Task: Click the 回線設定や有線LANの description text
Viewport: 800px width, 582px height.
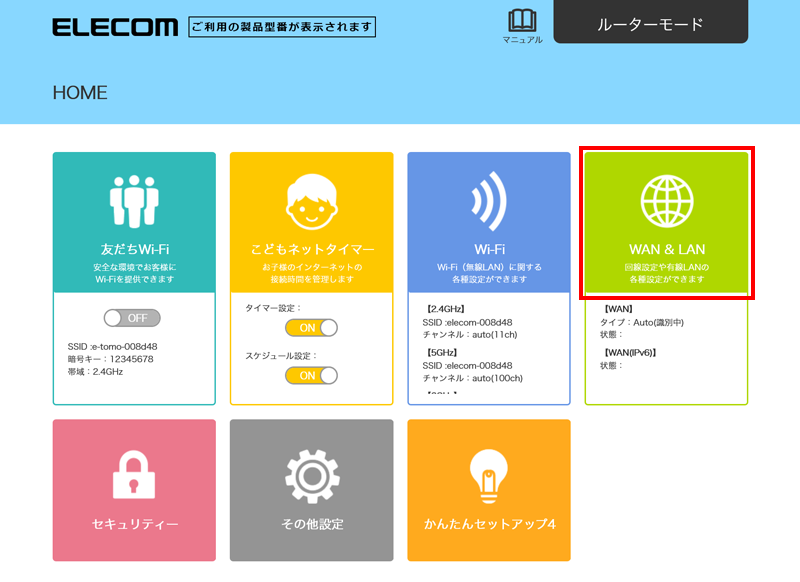Action: (667, 267)
